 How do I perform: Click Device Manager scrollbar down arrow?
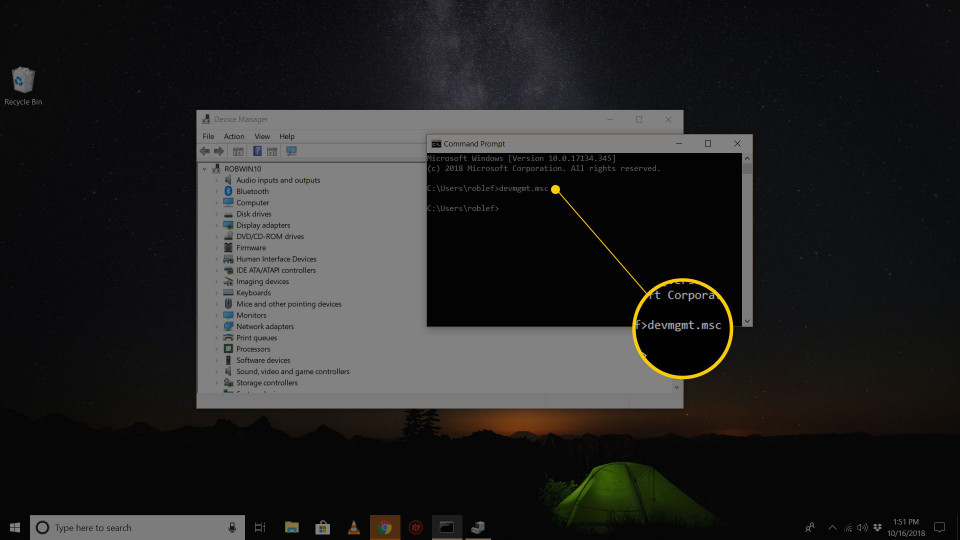click(677, 387)
